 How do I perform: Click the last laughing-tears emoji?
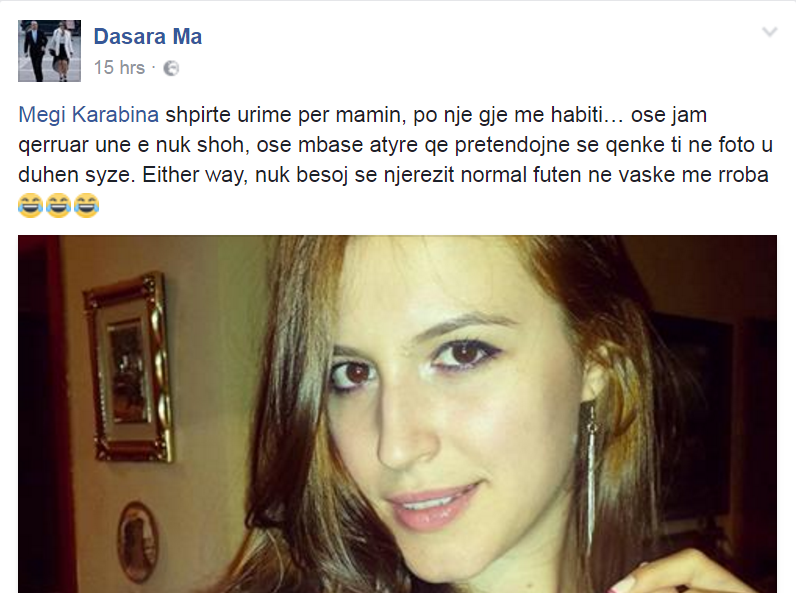[86, 206]
